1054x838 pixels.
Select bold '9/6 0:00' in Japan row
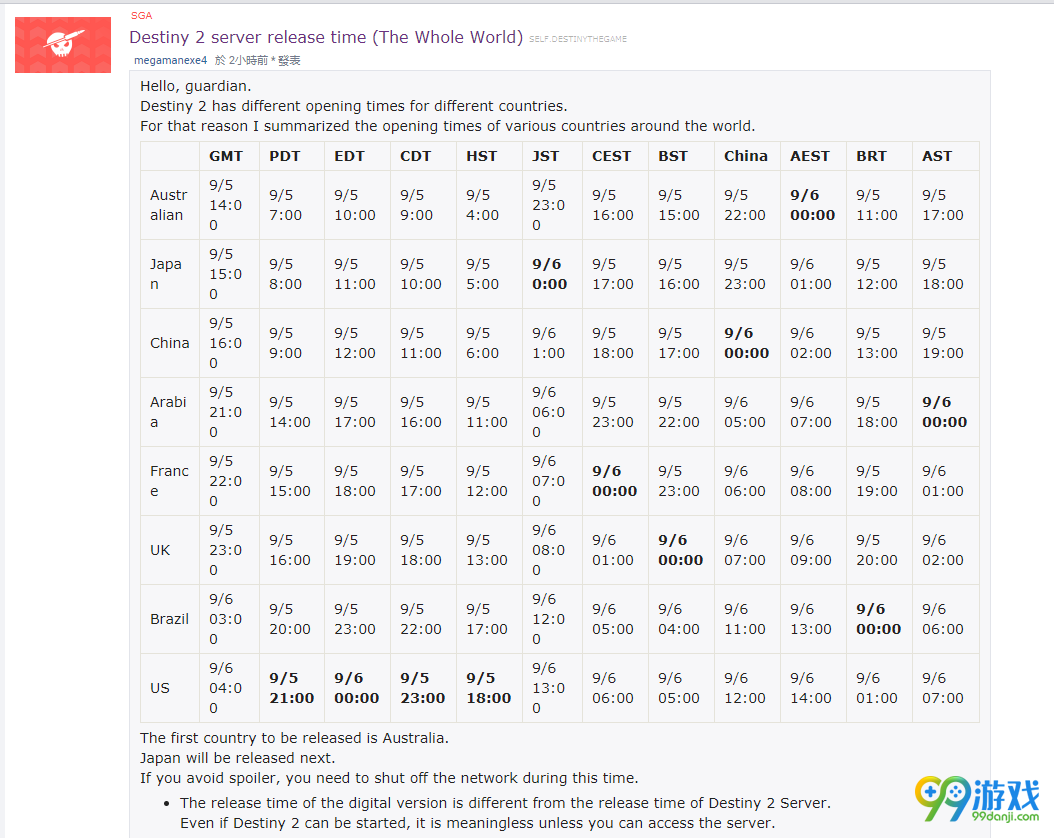pos(549,274)
